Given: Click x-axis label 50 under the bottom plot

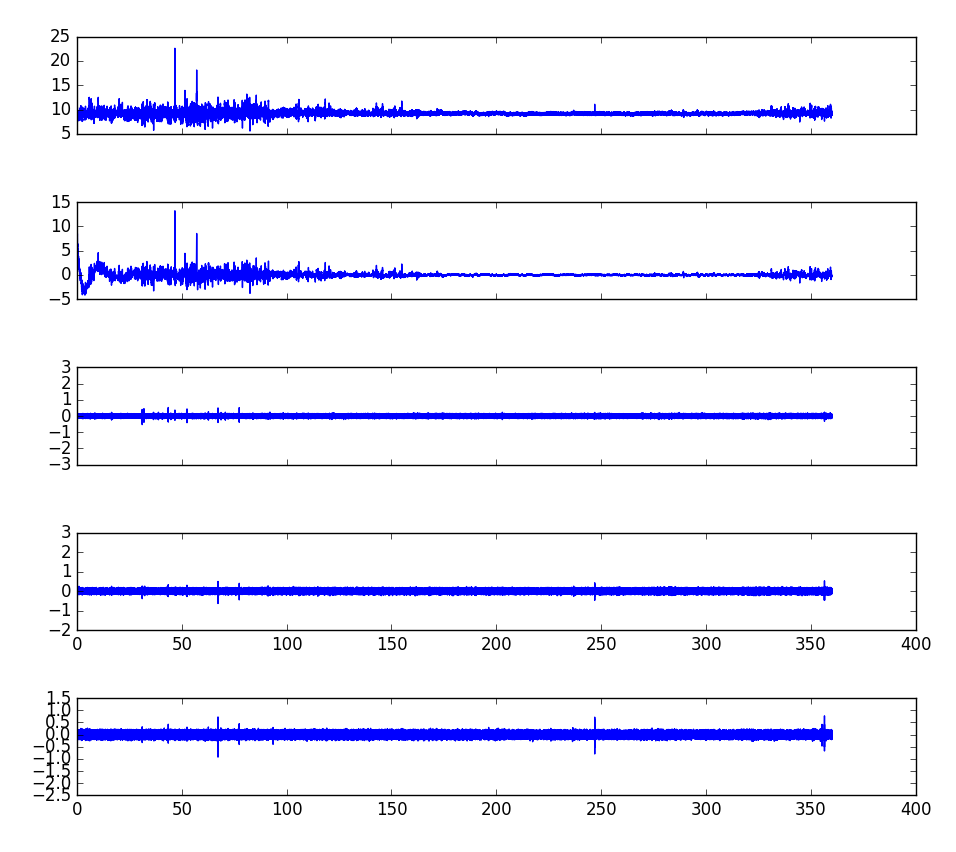Looking at the screenshot, I should [182, 810].
